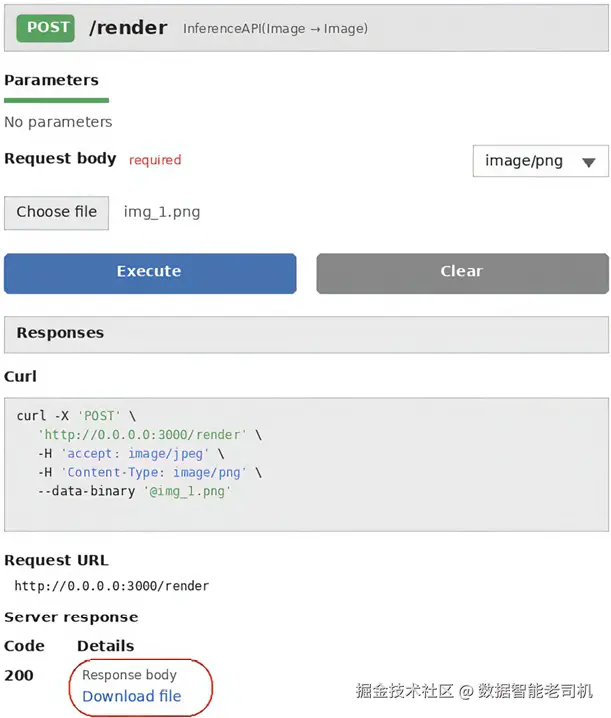This screenshot has height=718, width=611.
Task: Click the red required label
Action: (155, 160)
